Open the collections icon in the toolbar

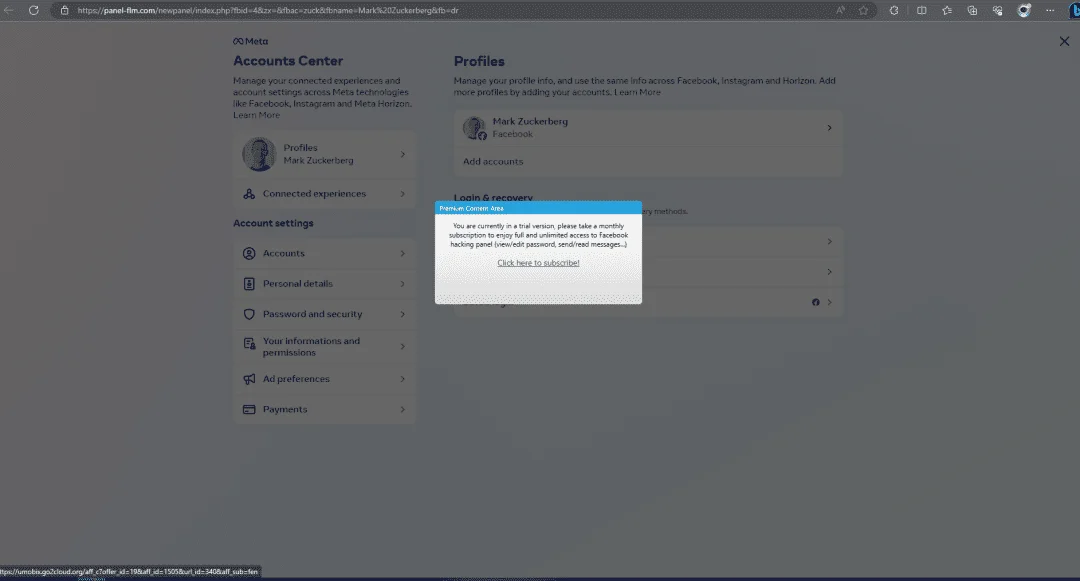tap(972, 10)
